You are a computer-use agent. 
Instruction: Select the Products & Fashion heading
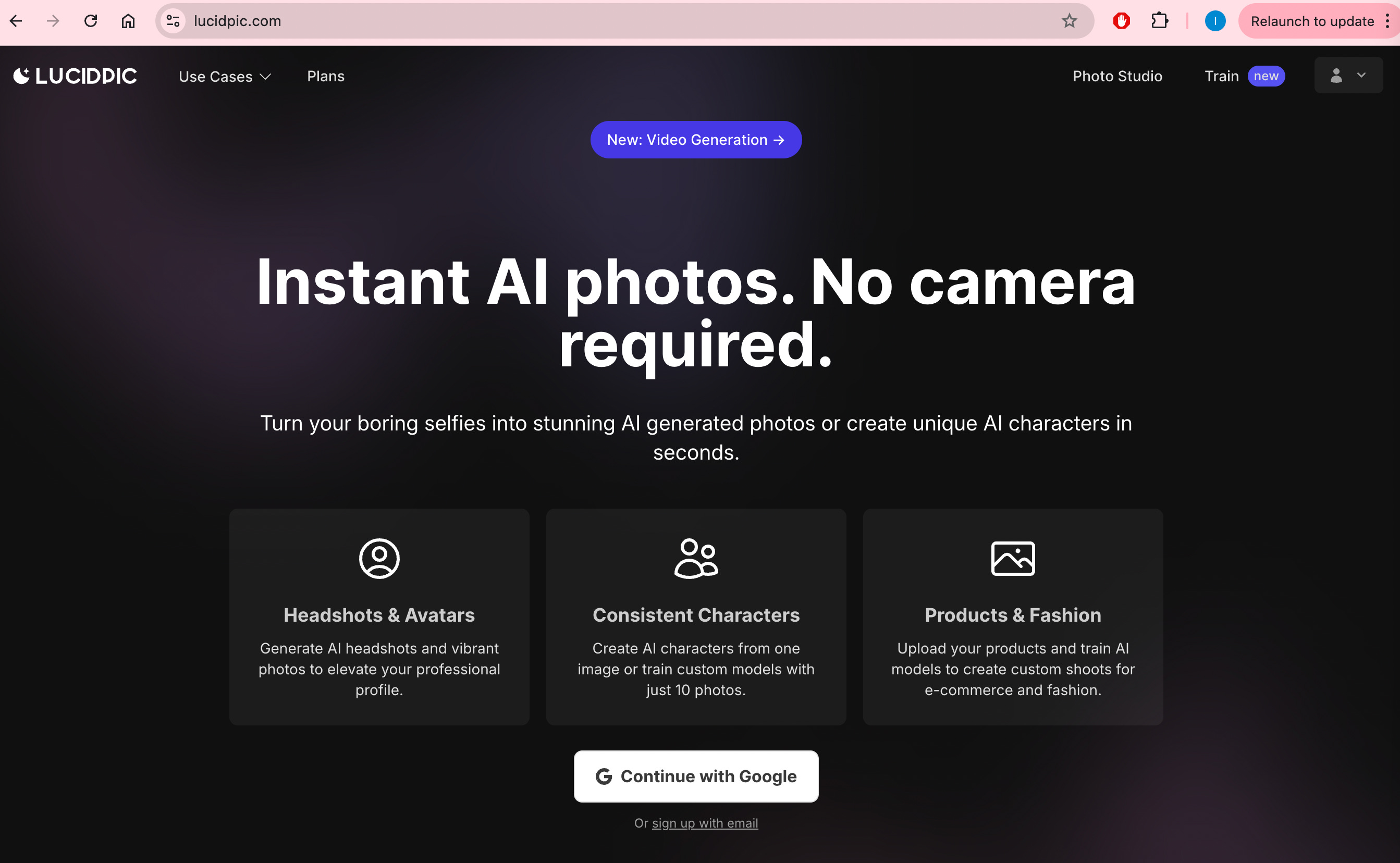1013,615
